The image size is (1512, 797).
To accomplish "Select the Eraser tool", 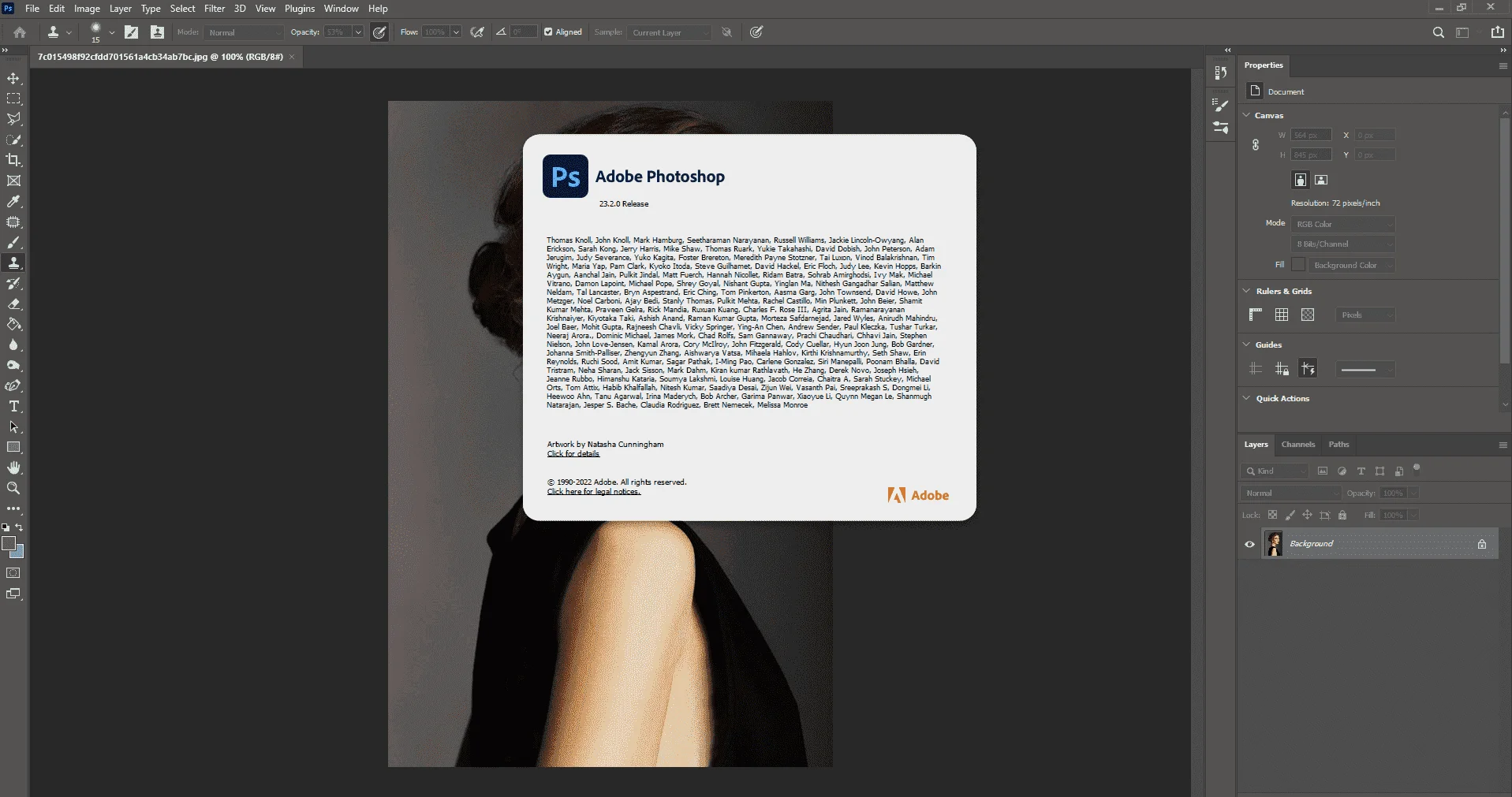I will coord(13,304).
